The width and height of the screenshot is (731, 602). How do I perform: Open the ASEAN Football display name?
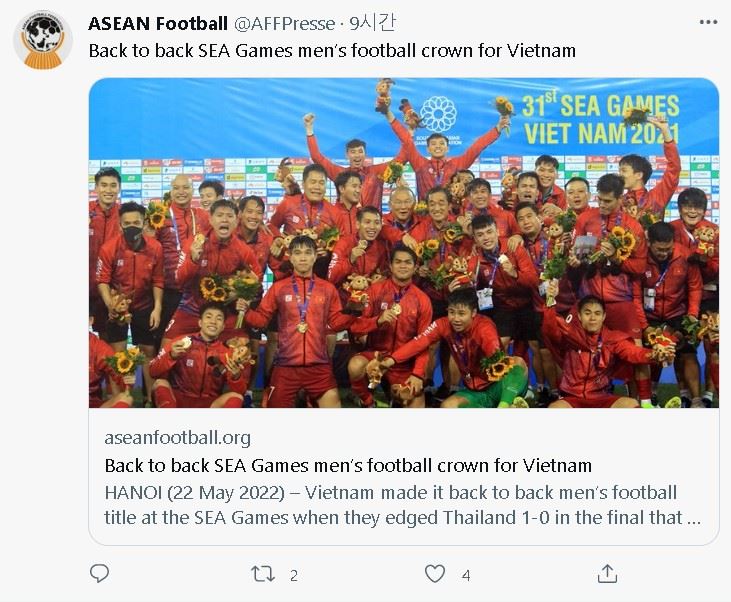coord(158,23)
